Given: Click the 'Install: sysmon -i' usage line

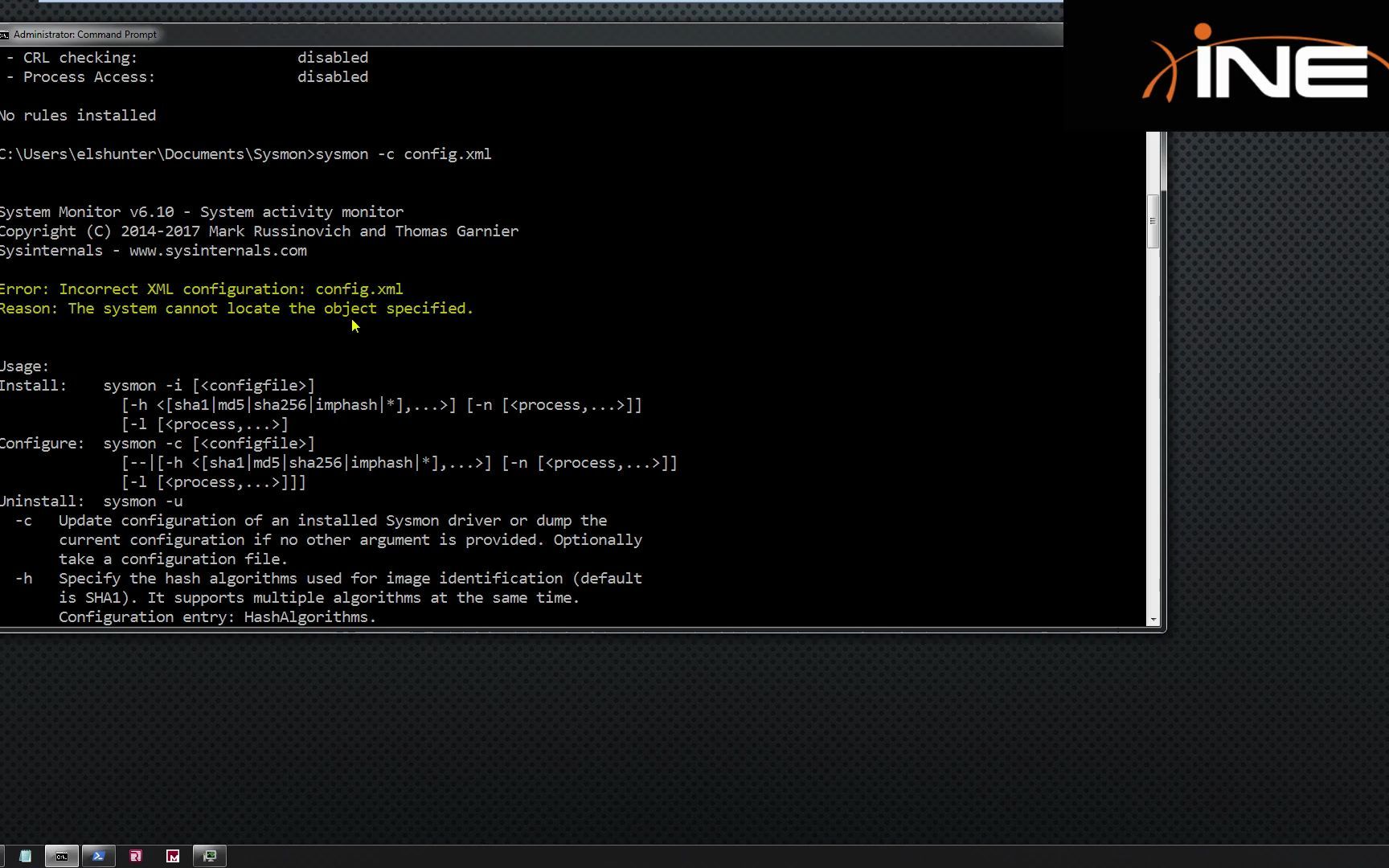Looking at the screenshot, I should point(158,386).
